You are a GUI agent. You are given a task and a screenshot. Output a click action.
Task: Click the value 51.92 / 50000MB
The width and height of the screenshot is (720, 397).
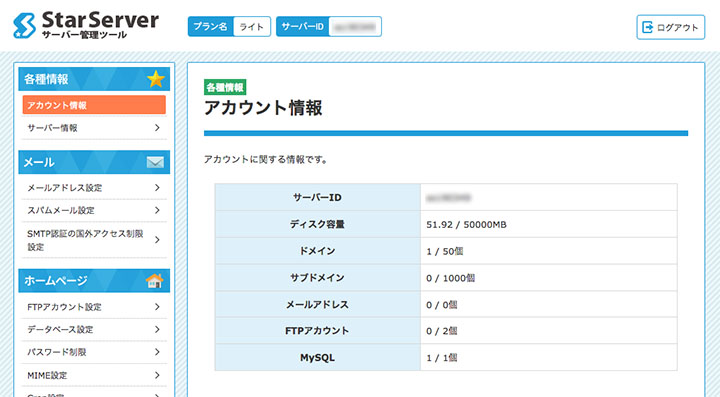pyautogui.click(x=467, y=225)
